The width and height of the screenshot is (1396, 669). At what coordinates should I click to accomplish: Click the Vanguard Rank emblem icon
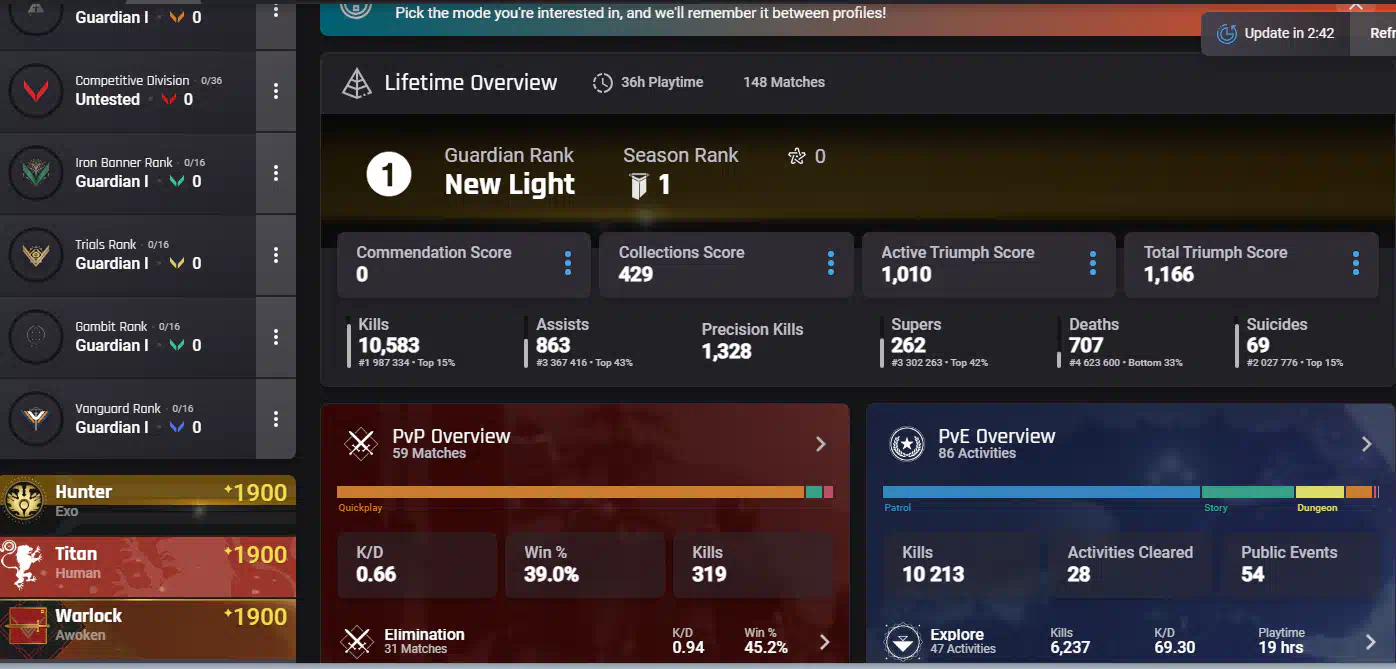(36, 419)
